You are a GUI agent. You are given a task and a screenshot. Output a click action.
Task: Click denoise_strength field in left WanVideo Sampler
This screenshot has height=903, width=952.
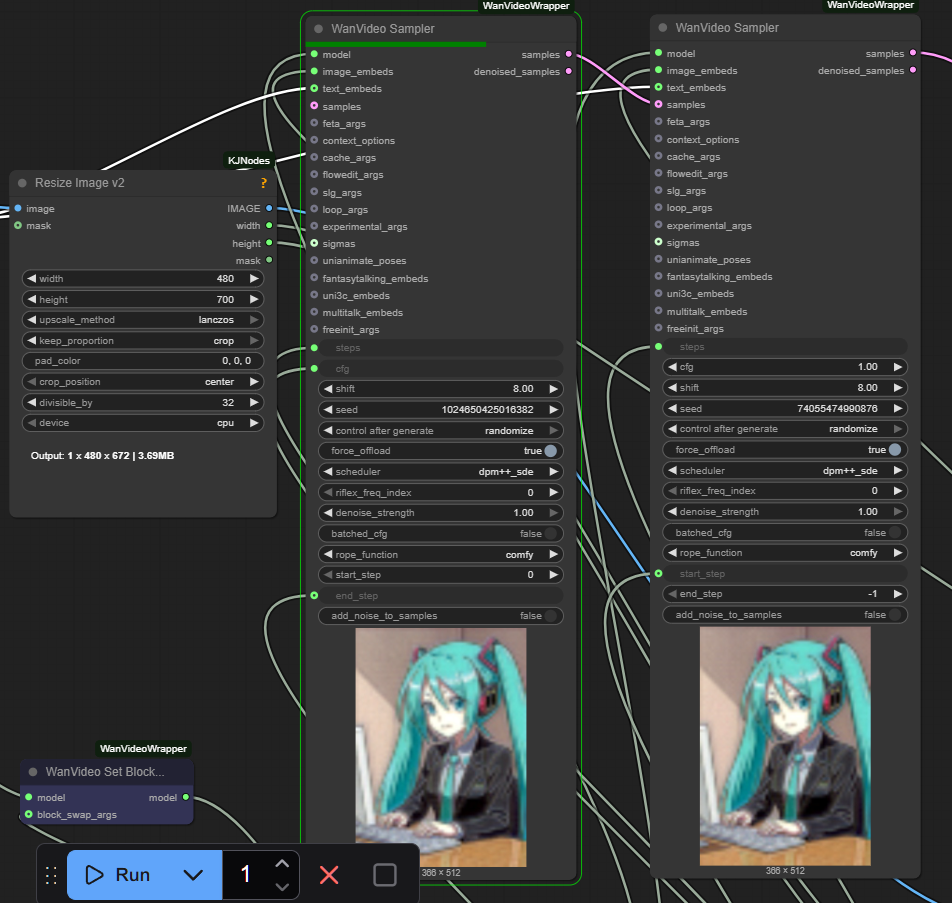[x=441, y=513]
